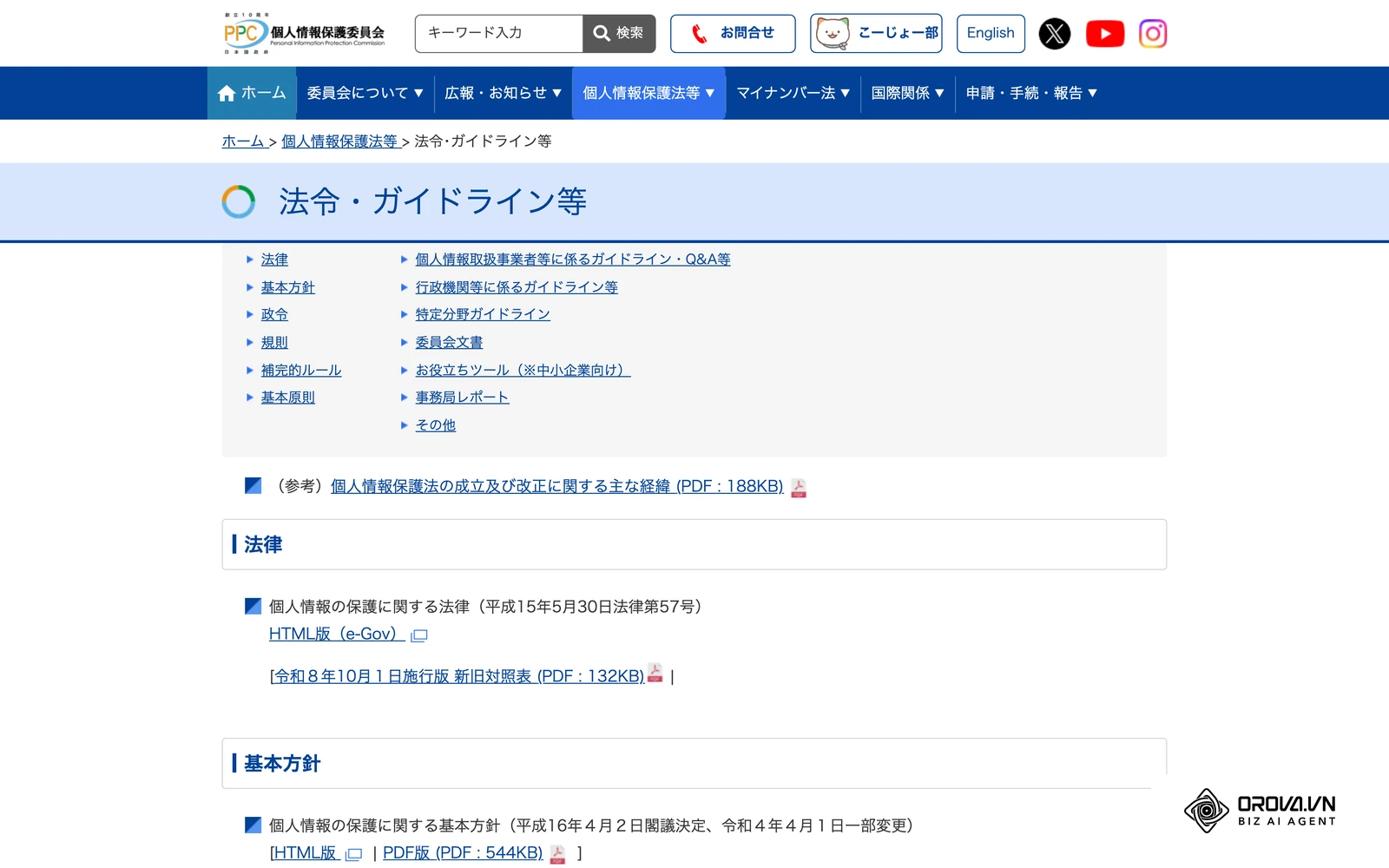Screen dimensions: 1389x868
Task: Open 基本方針 HTML版 link
Action: pyautogui.click(x=305, y=852)
